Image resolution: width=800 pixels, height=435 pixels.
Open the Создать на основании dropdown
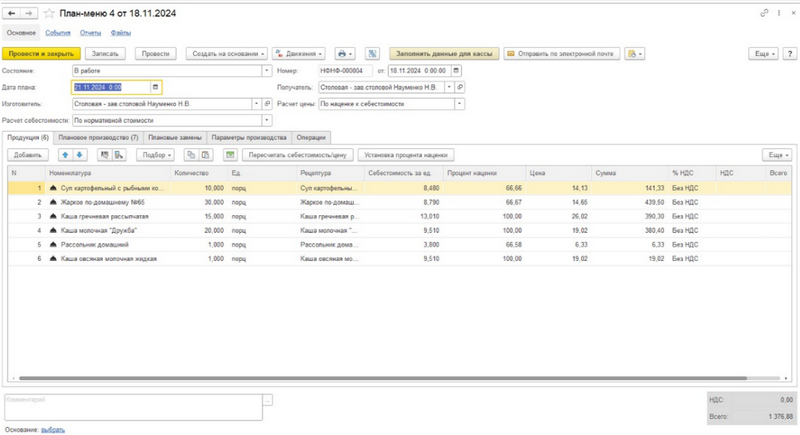click(x=228, y=53)
